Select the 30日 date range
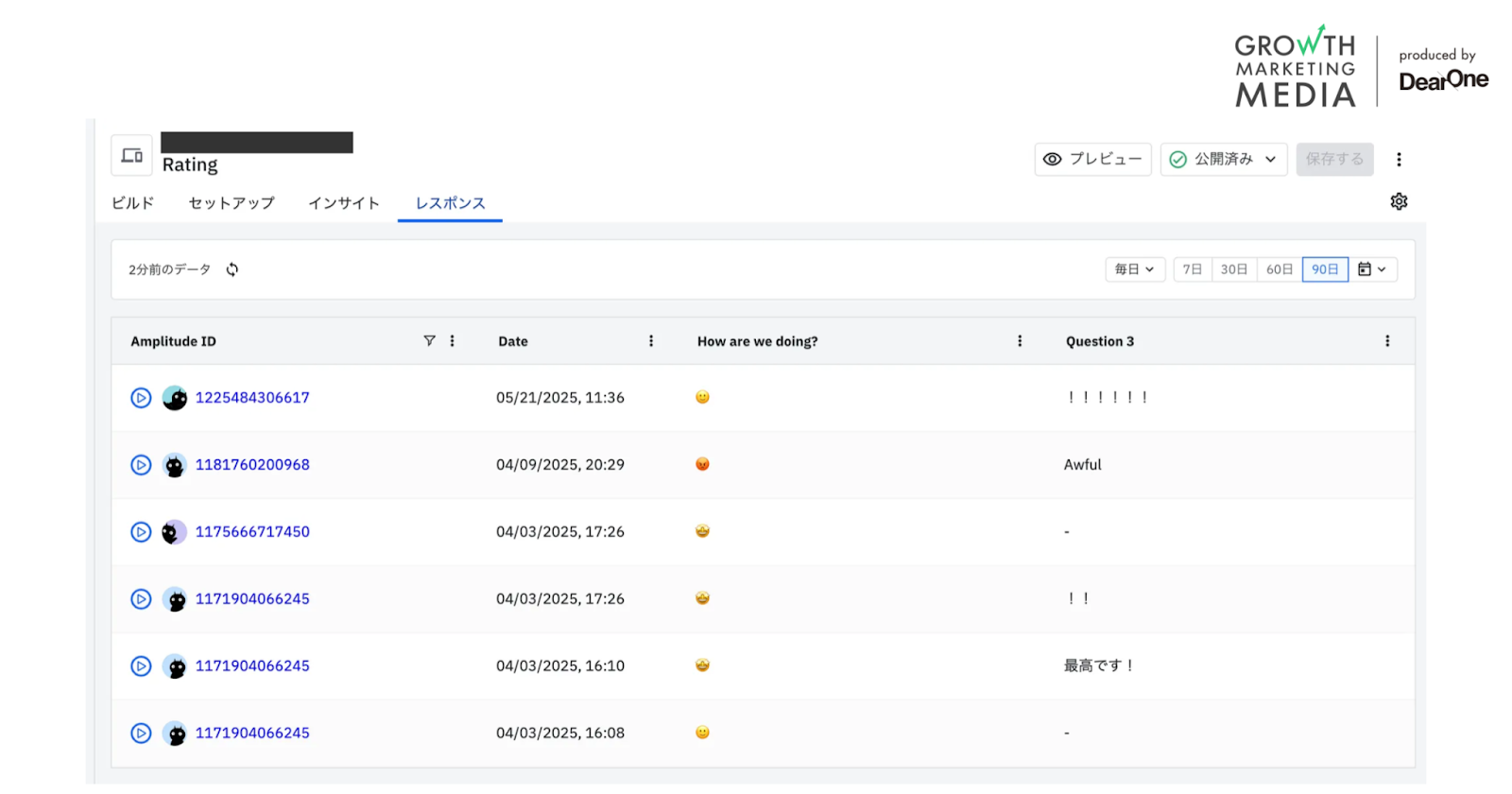 [x=1233, y=269]
